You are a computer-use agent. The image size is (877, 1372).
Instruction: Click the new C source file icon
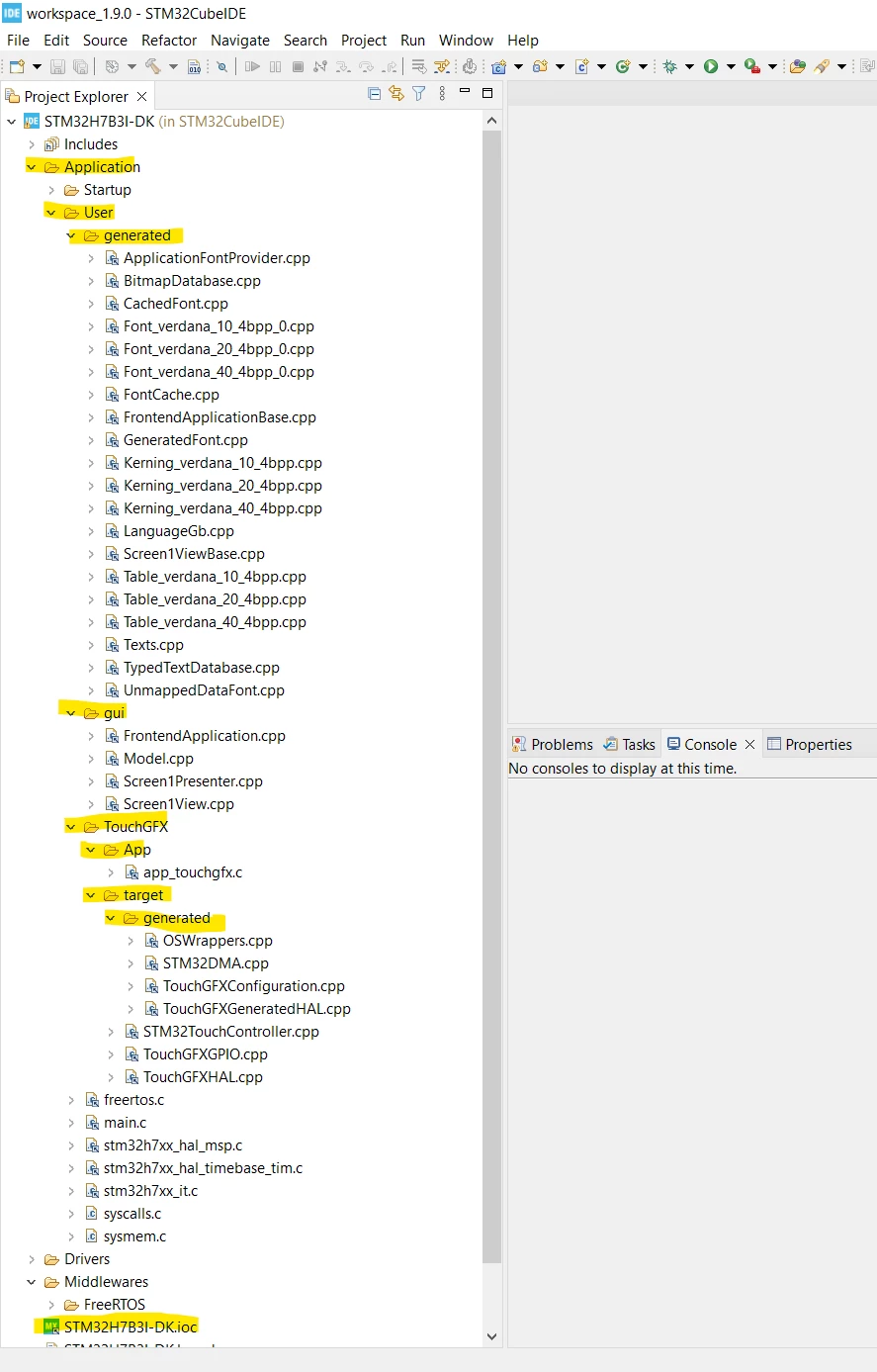click(x=582, y=66)
